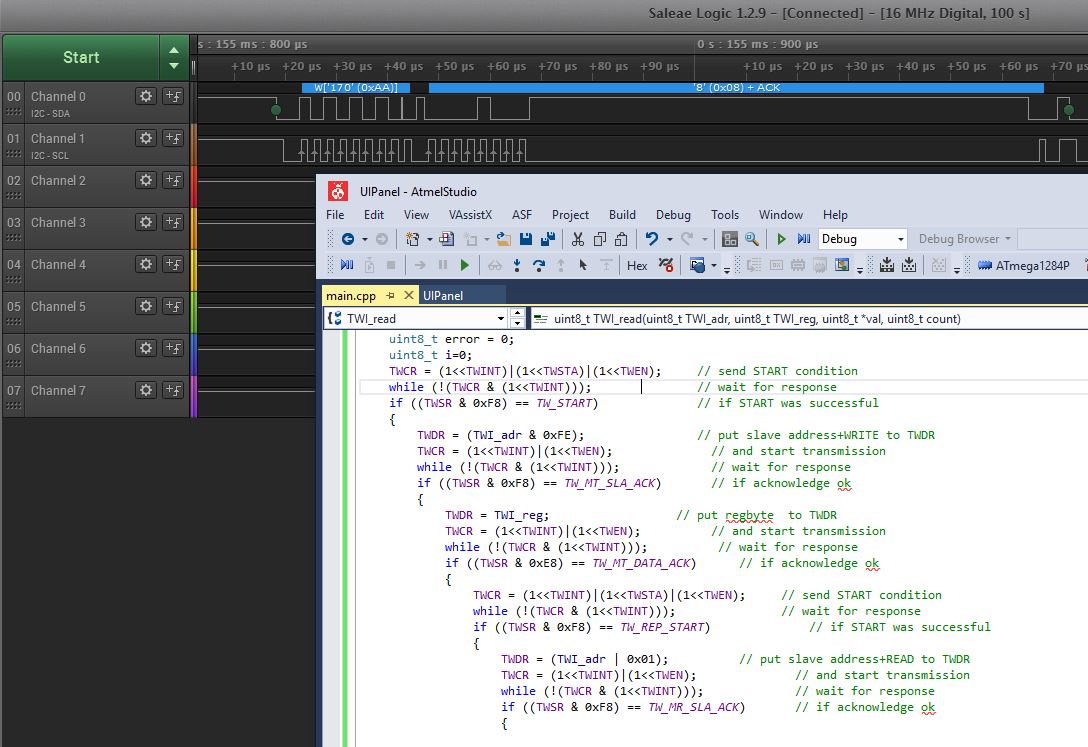Toggle Channel 7 trigger edge button

click(173, 390)
